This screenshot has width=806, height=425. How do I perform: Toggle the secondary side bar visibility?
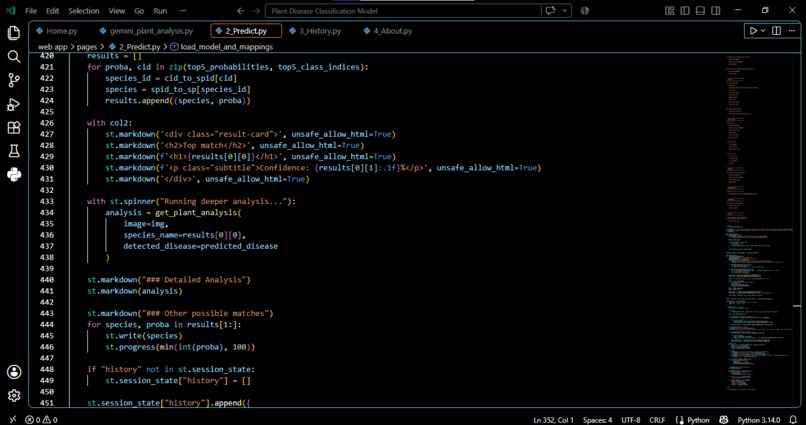coord(716,11)
